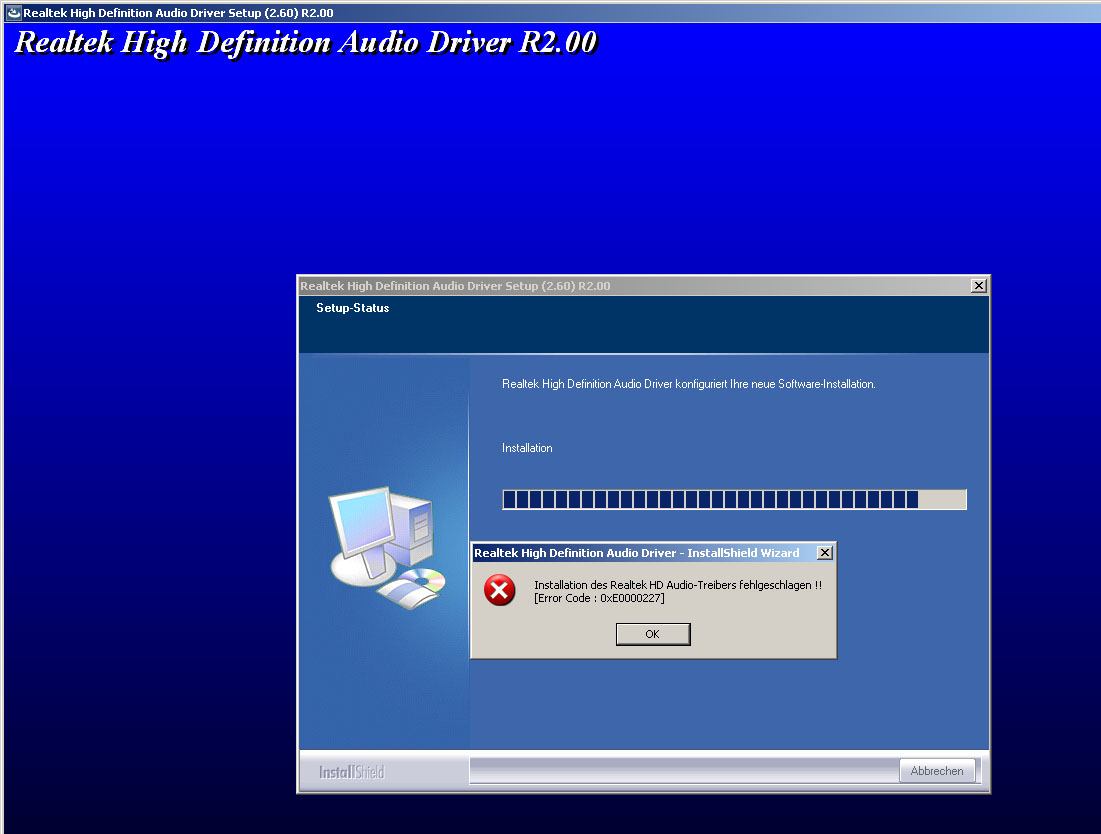Click the error code 0xE0000227 text
The height and width of the screenshot is (834, 1101).
point(599,598)
